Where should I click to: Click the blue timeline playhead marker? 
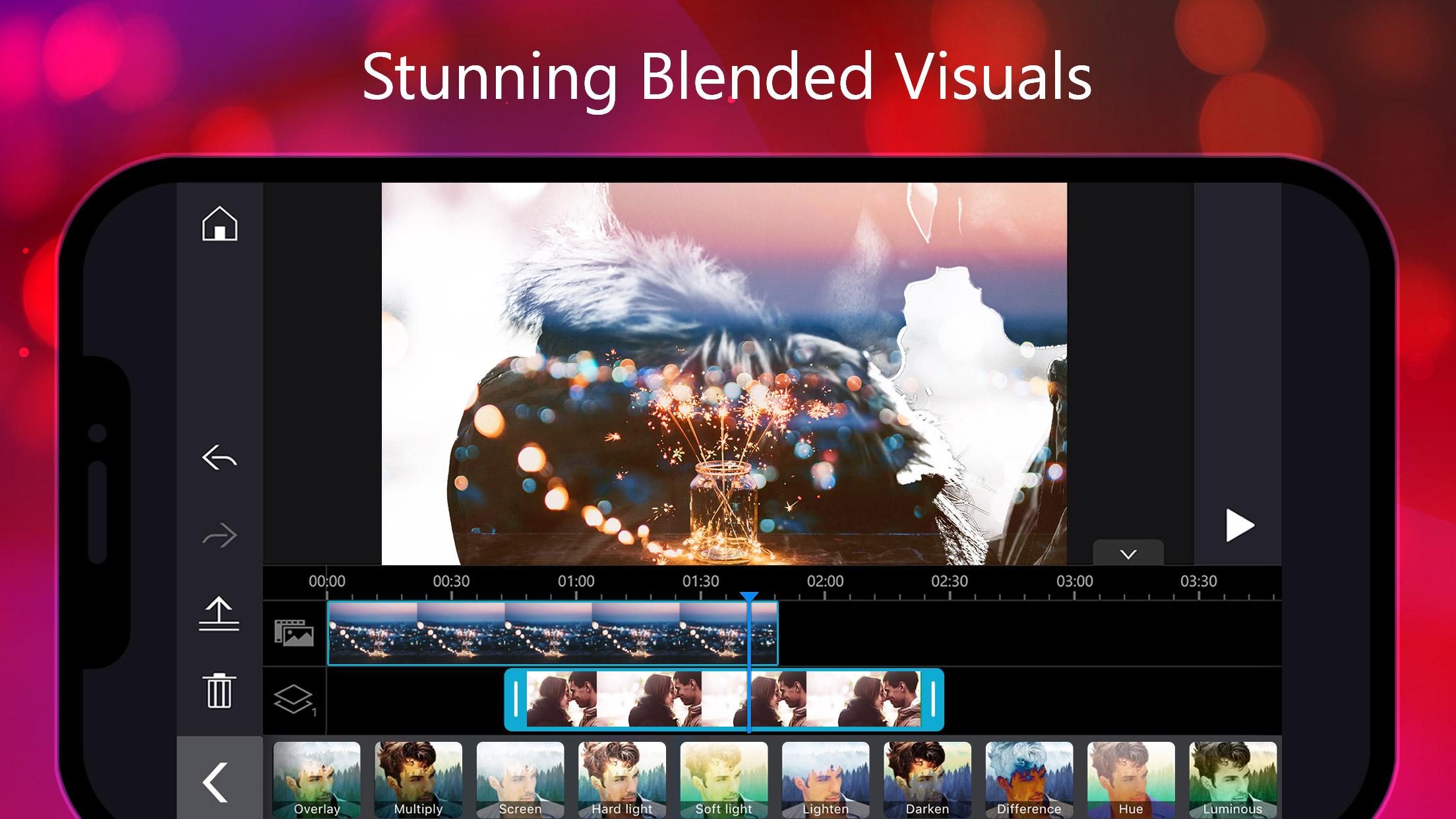coord(749,598)
